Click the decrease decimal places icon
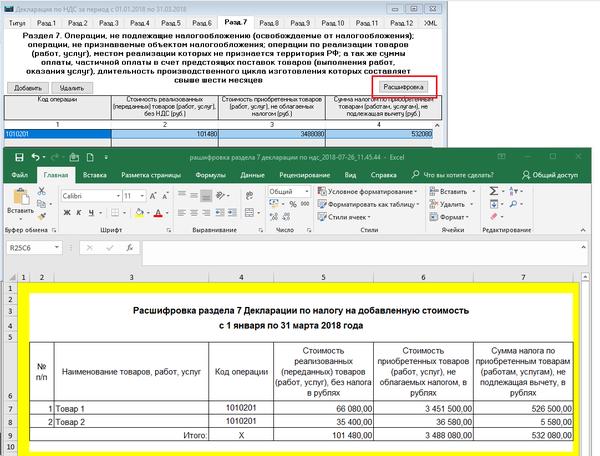 [286, 217]
